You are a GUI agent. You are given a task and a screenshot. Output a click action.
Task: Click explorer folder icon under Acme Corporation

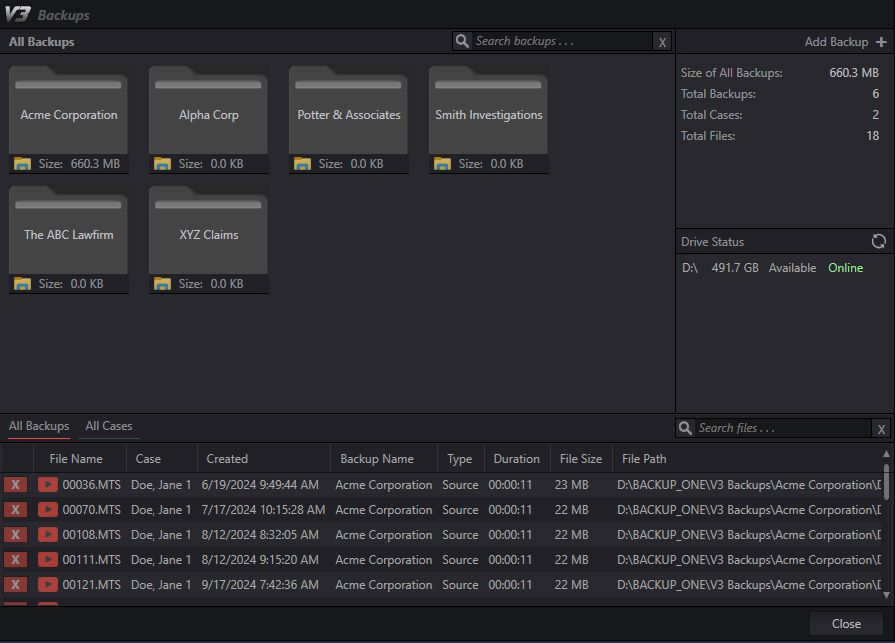point(22,164)
